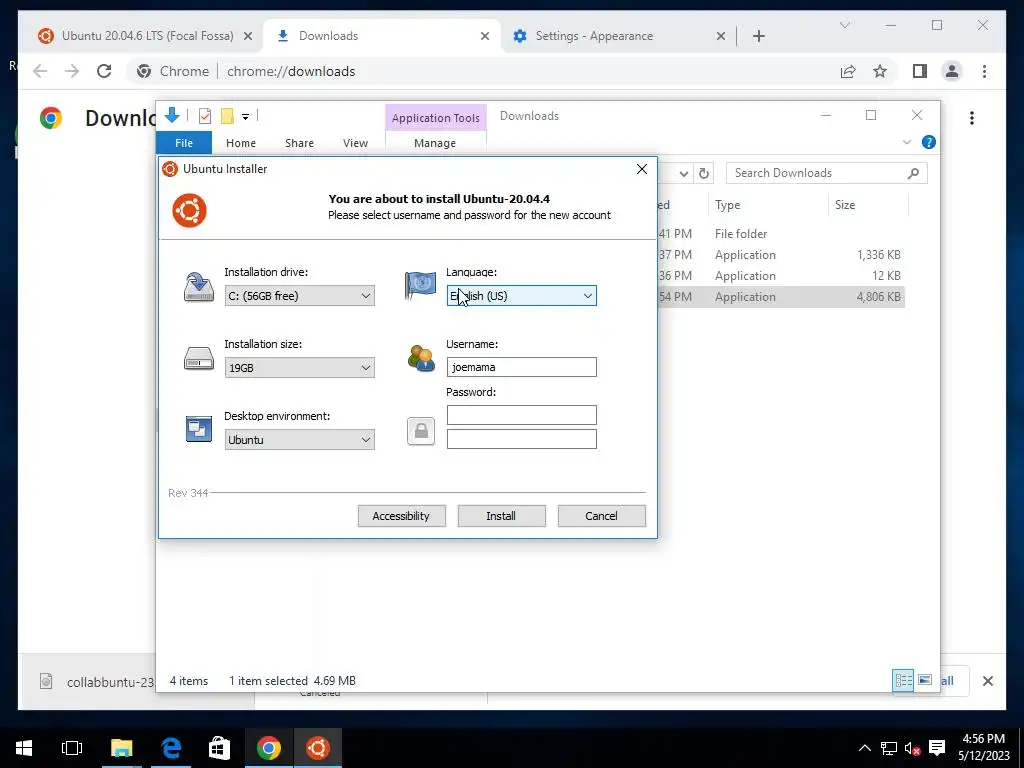This screenshot has height=768, width=1024.
Task: Close the Ubuntu Installer dialog
Action: click(642, 169)
